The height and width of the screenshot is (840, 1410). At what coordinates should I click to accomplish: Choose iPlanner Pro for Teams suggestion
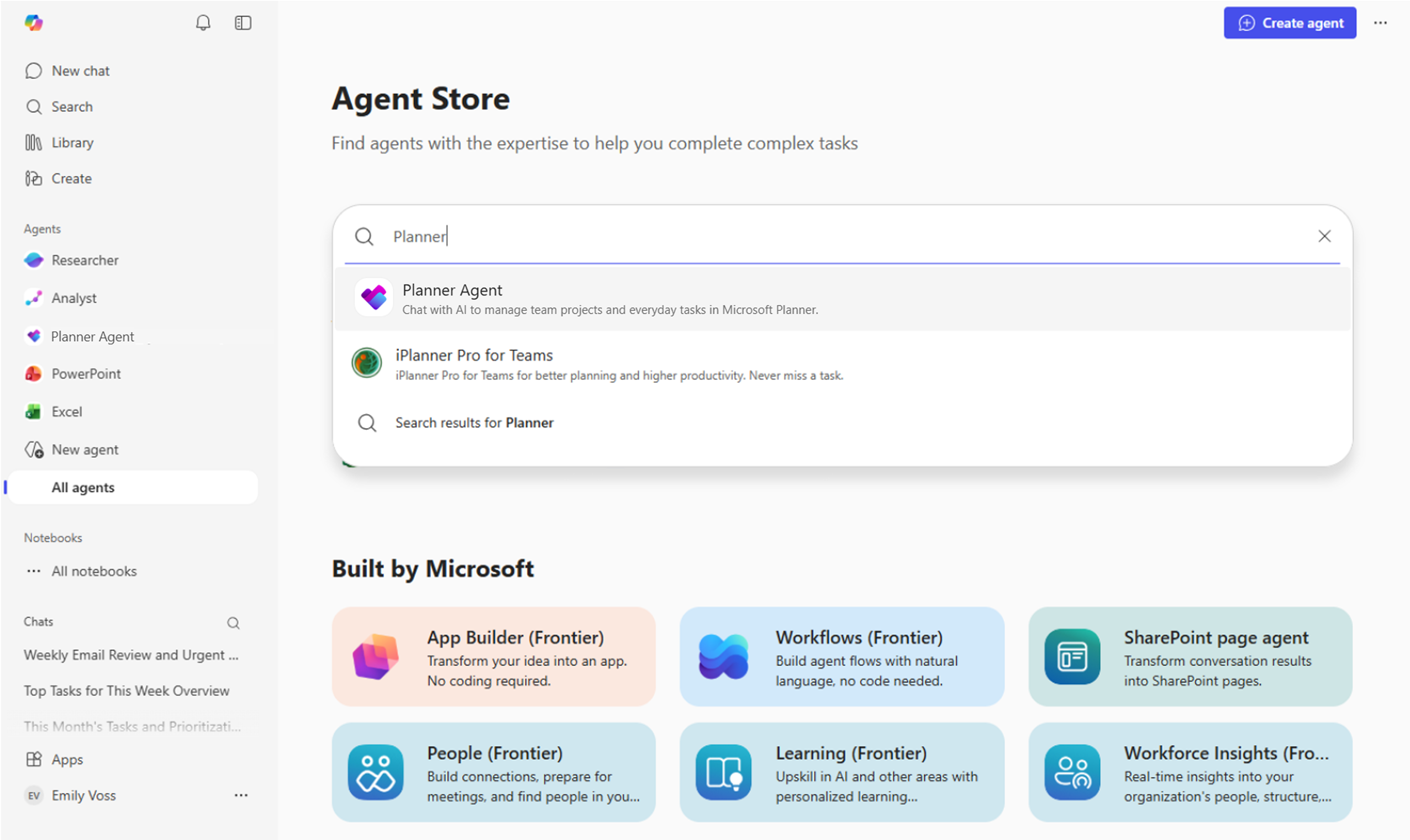click(x=843, y=363)
